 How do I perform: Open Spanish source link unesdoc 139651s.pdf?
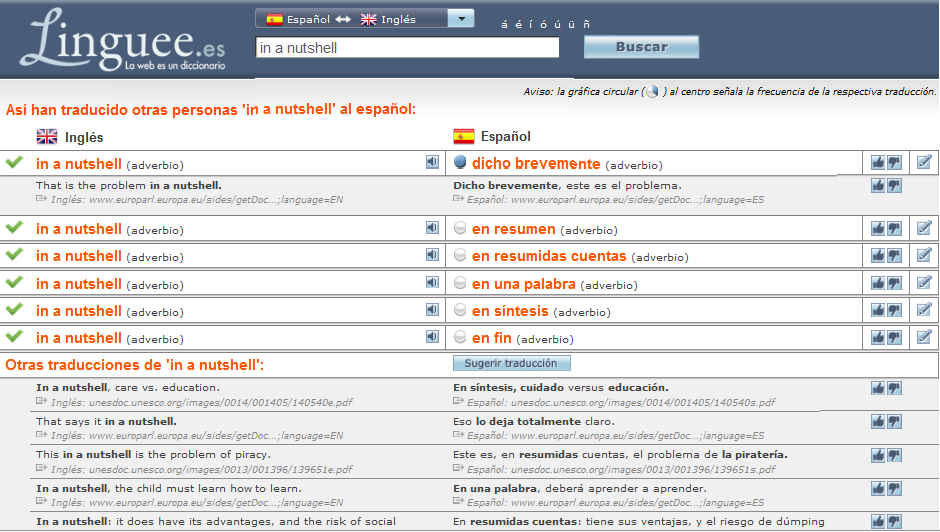(621, 470)
